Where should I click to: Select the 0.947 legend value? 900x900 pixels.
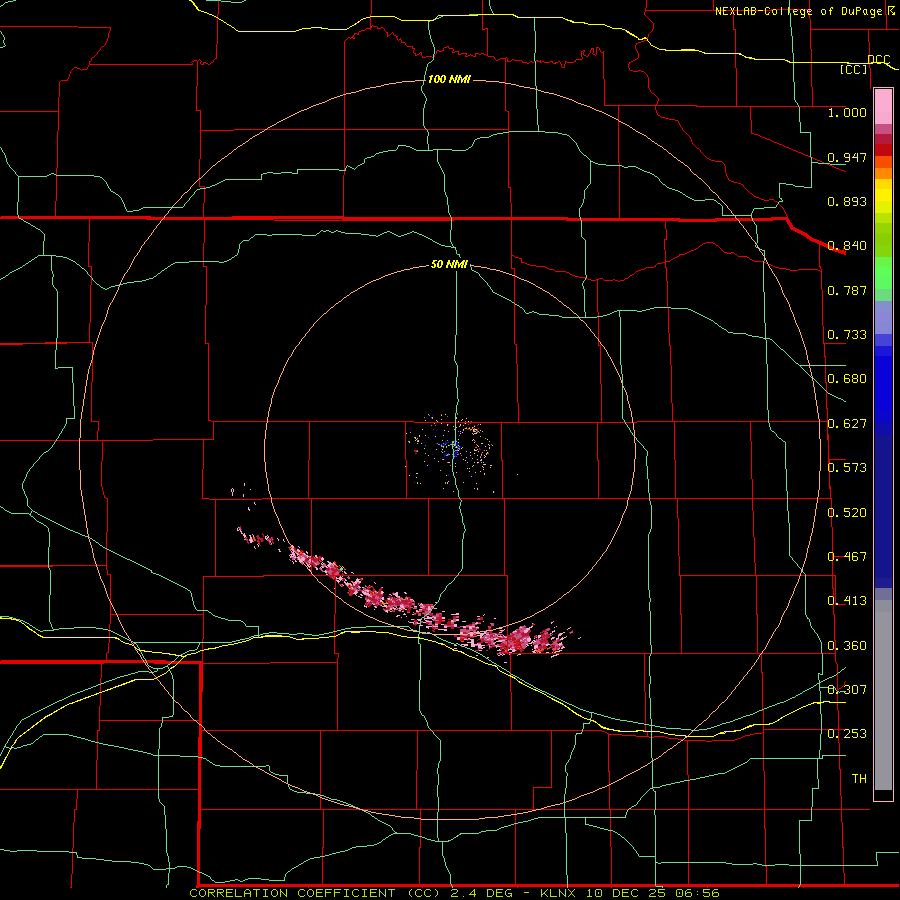847,157
